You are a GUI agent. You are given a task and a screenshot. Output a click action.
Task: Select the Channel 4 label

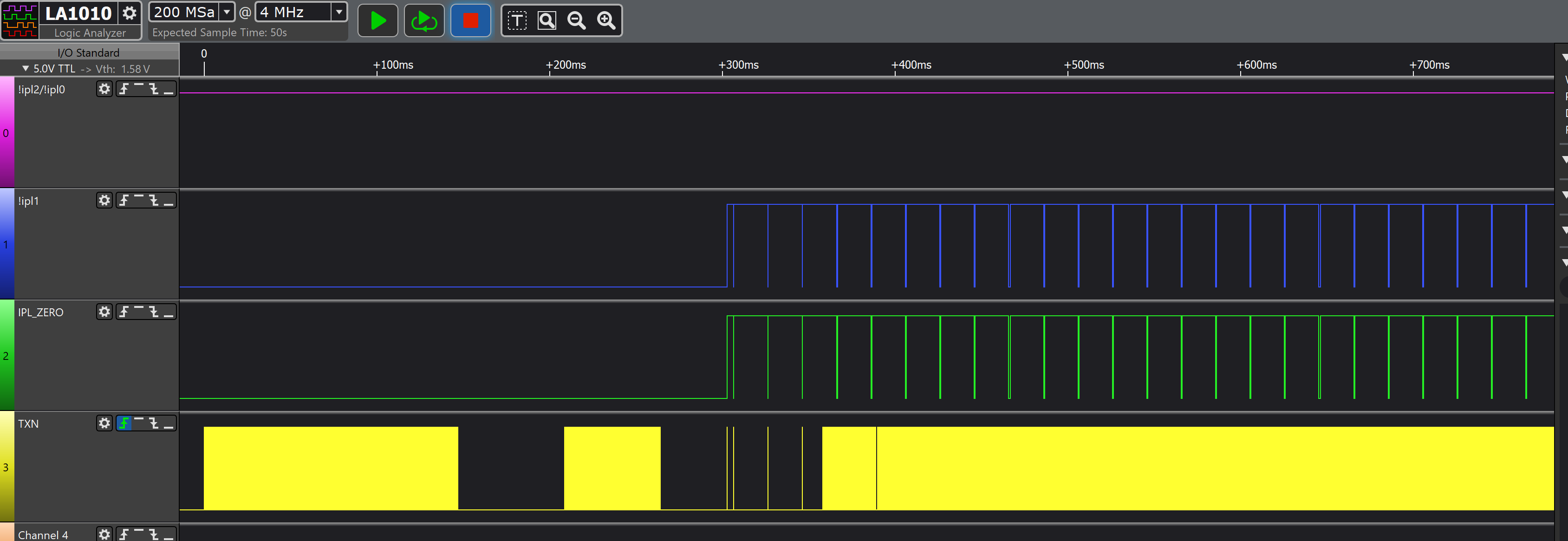click(43, 535)
